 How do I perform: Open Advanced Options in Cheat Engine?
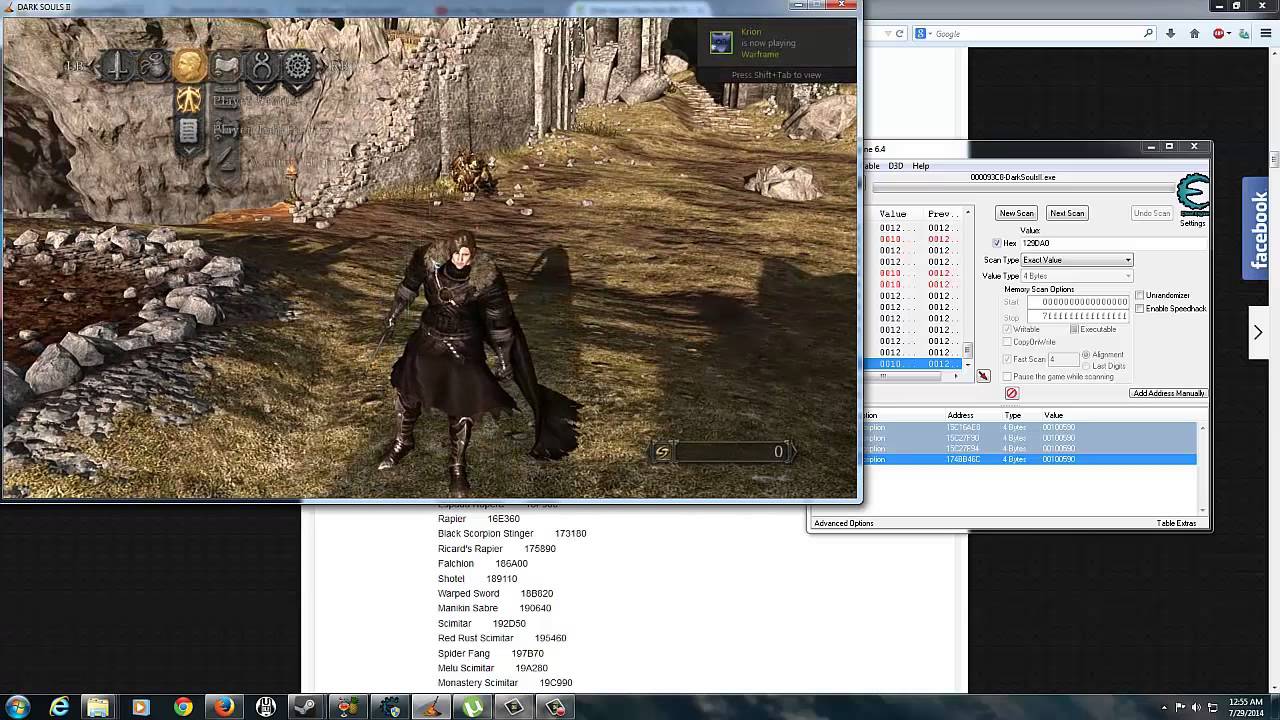click(843, 523)
